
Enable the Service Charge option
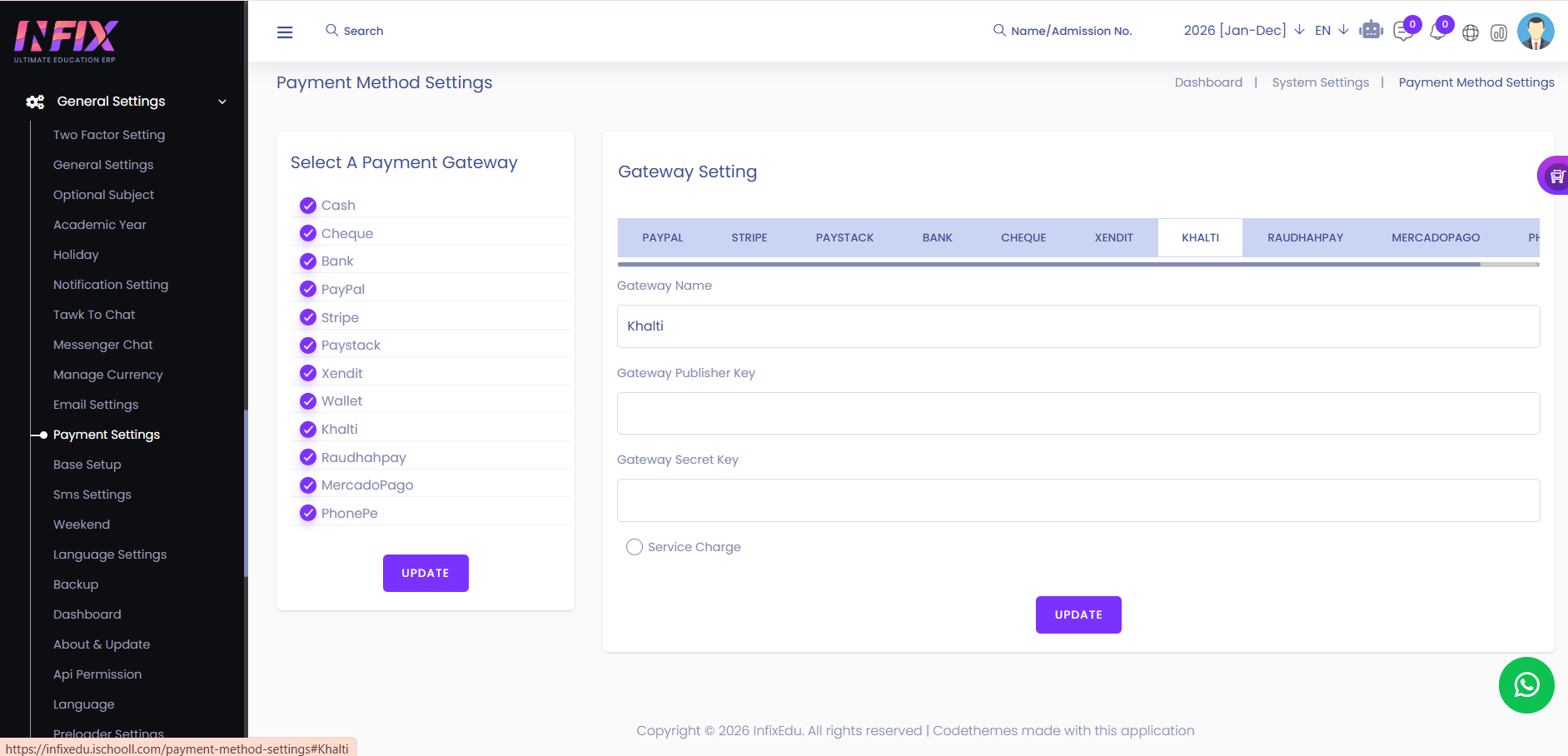coord(635,547)
